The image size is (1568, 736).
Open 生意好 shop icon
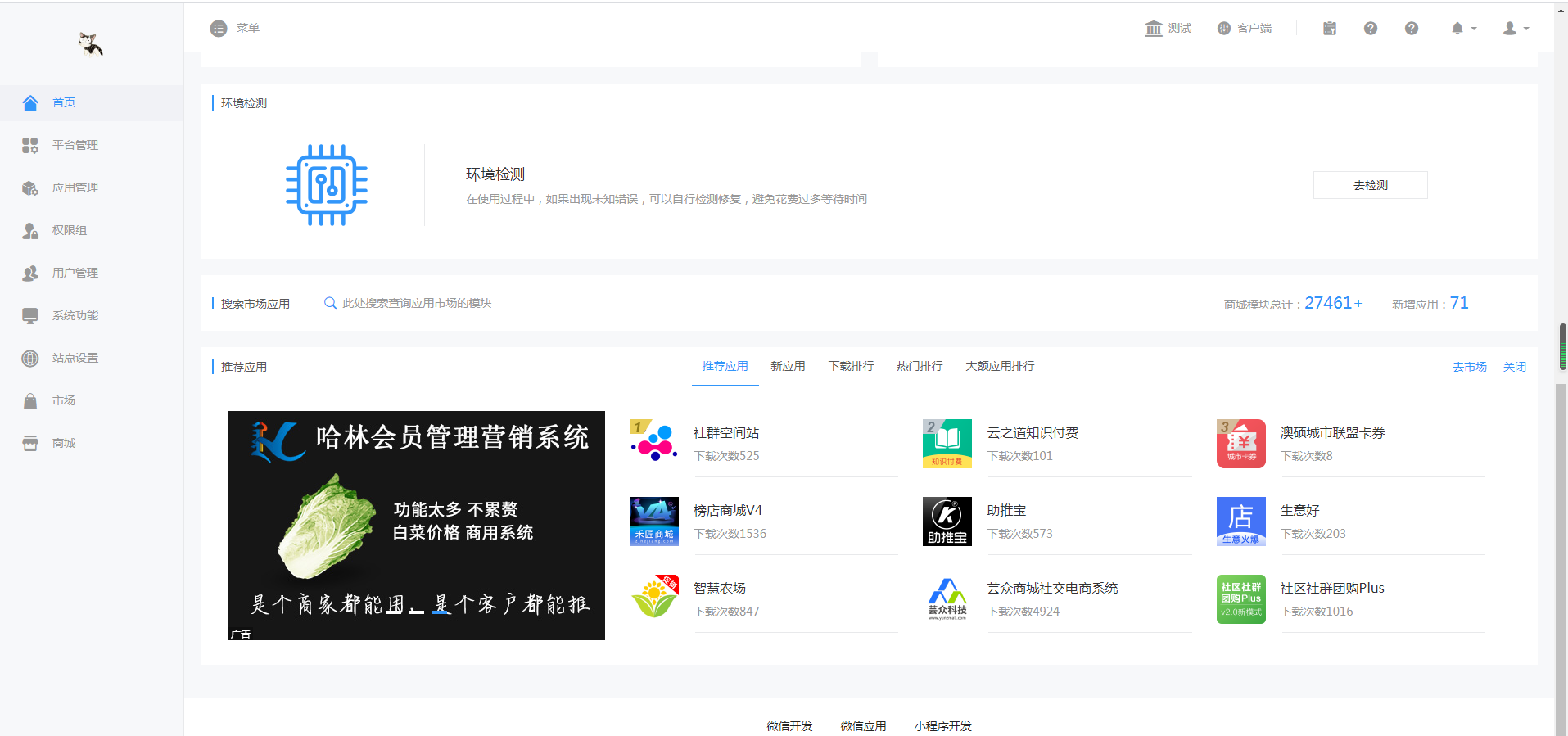(1241, 522)
